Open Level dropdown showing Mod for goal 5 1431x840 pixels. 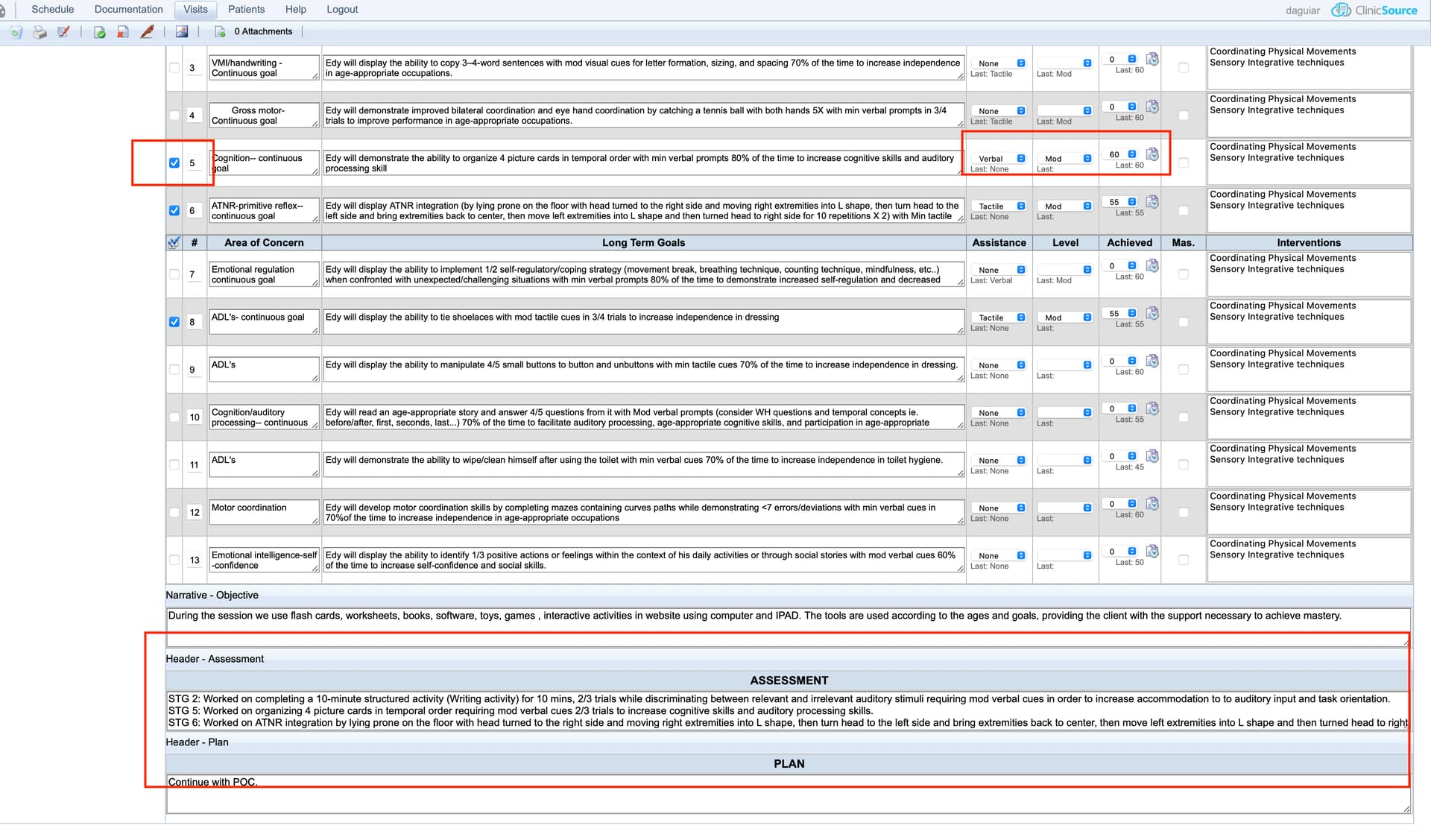1065,159
